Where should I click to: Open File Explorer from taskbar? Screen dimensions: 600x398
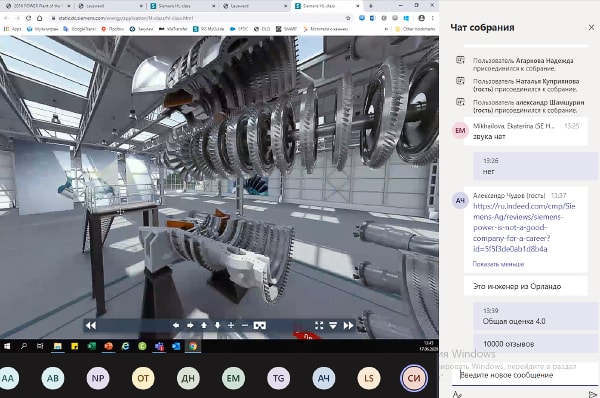pos(57,346)
